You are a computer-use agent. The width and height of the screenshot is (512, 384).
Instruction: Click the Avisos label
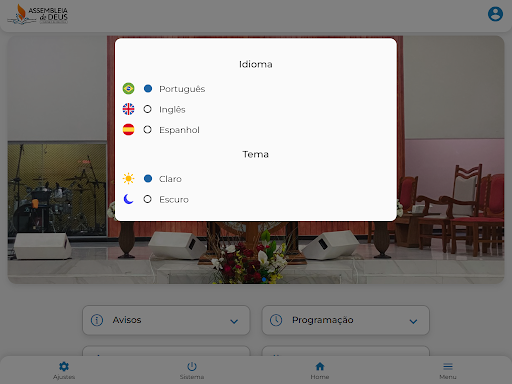click(x=127, y=320)
